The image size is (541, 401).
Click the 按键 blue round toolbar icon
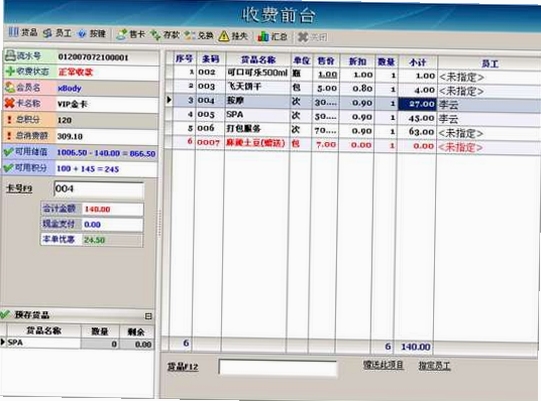(81, 33)
